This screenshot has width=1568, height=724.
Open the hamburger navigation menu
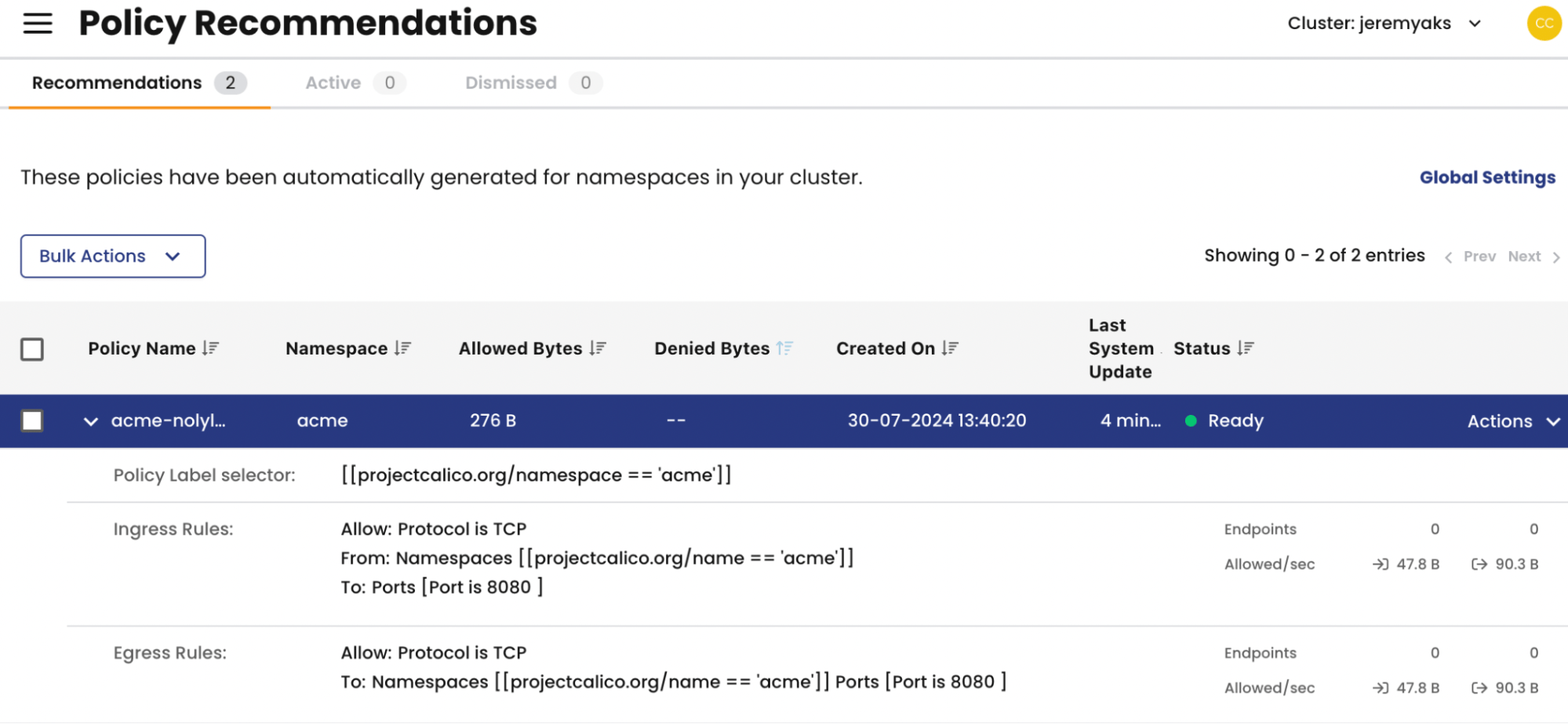click(38, 24)
